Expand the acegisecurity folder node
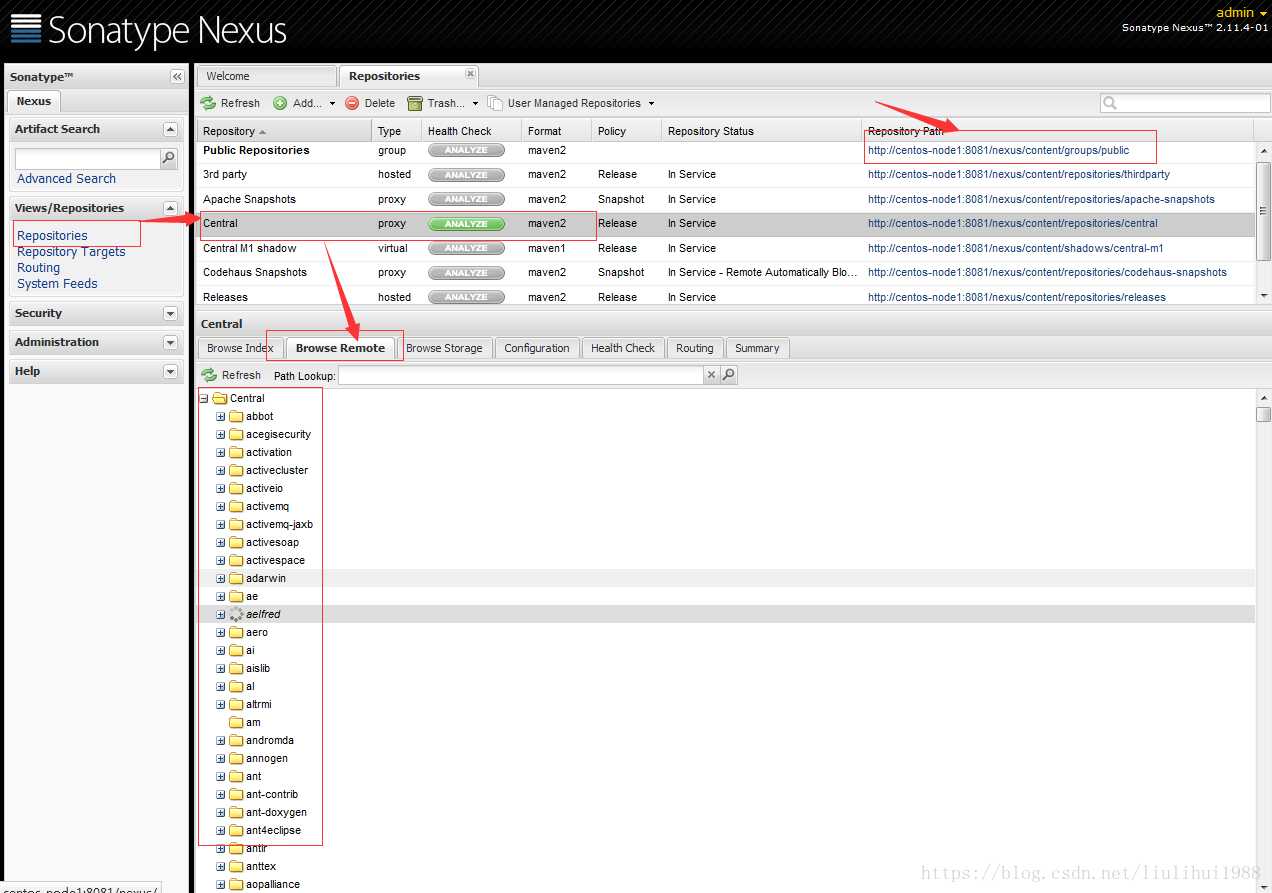Image resolution: width=1272 pixels, height=893 pixels. [x=220, y=434]
